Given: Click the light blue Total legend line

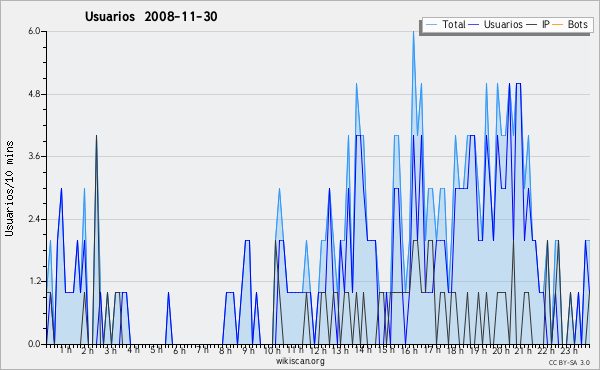Looking at the screenshot, I should click(431, 25).
